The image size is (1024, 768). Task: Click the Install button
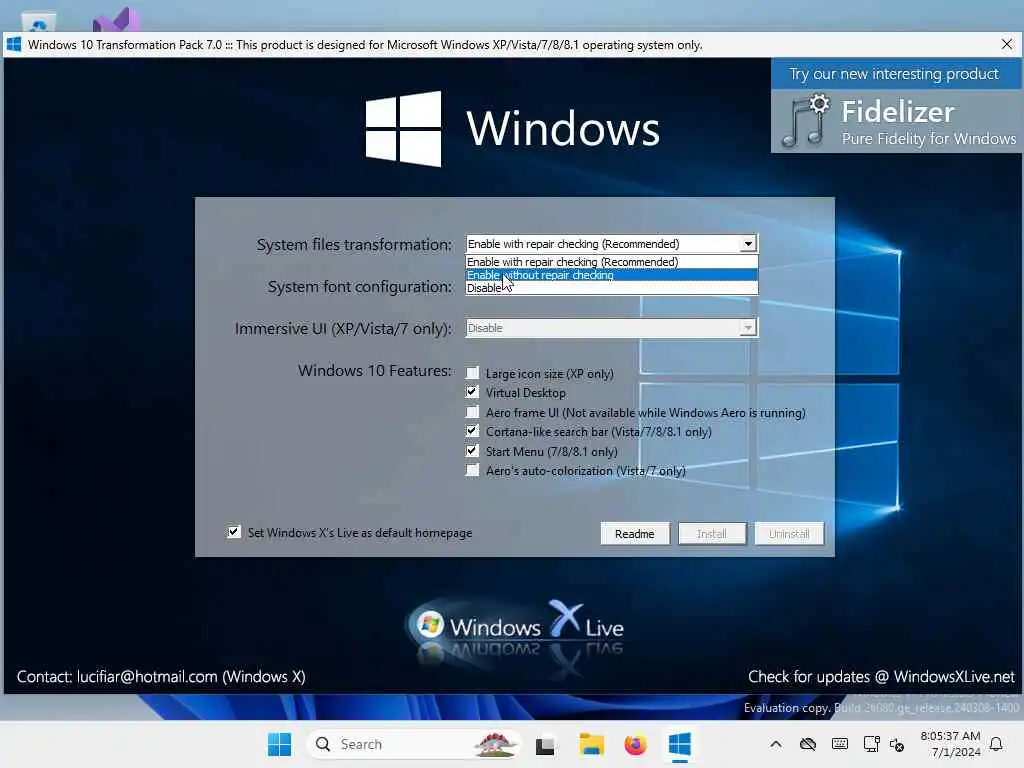(x=712, y=534)
